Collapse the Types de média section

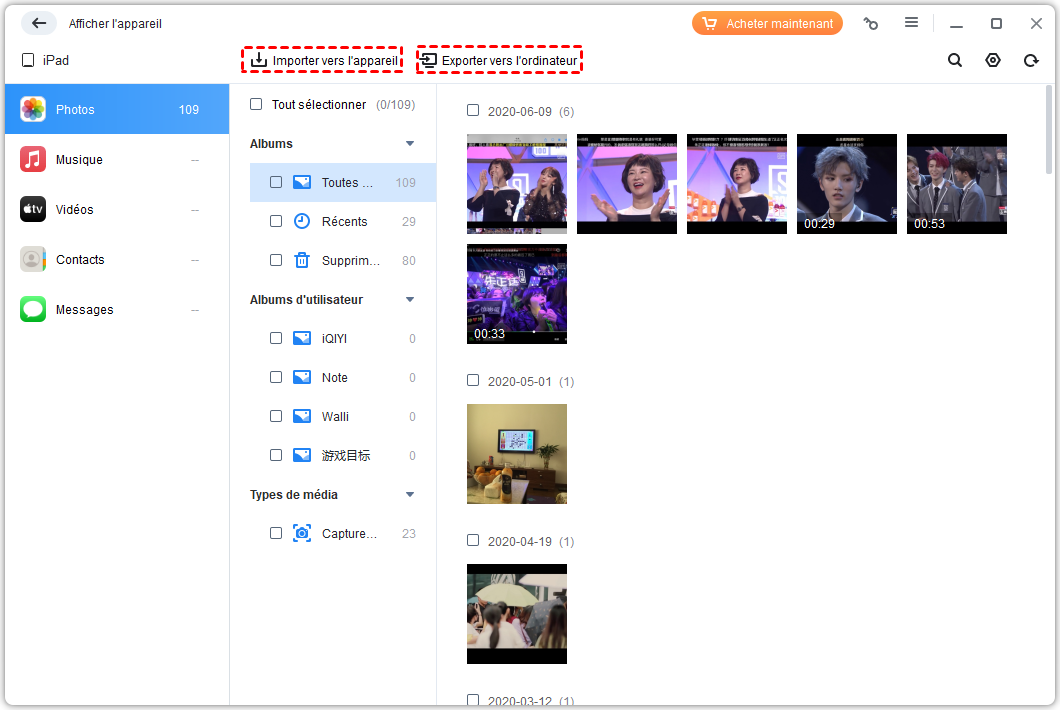click(x=410, y=495)
